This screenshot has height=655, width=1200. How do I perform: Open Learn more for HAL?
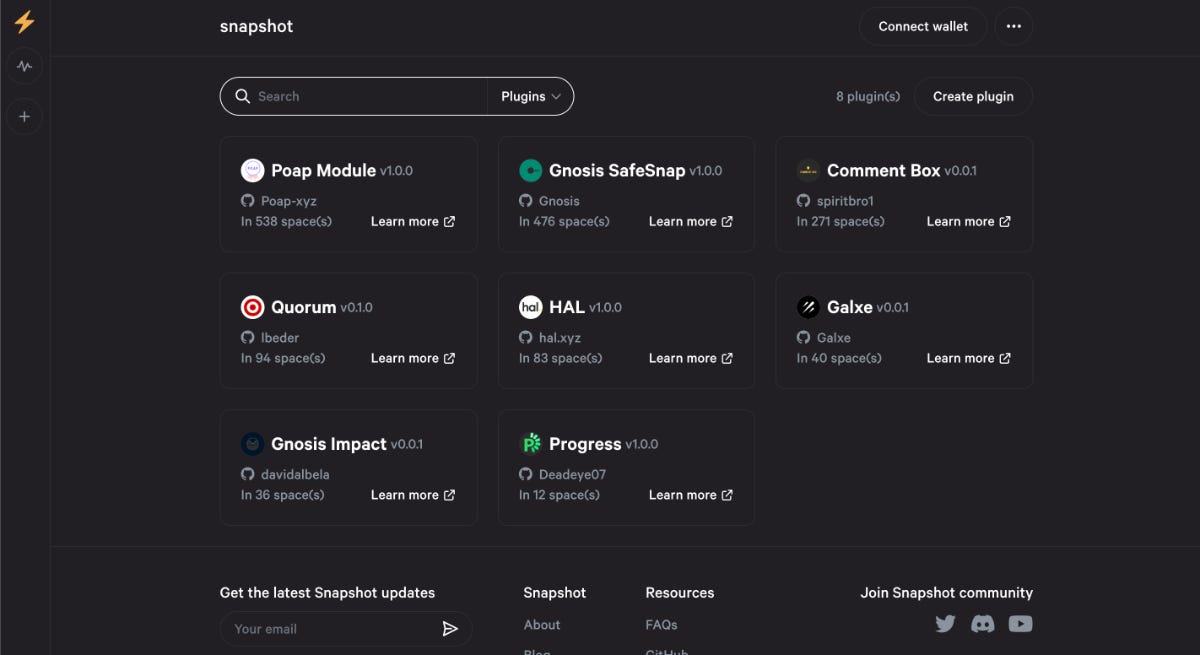(691, 358)
